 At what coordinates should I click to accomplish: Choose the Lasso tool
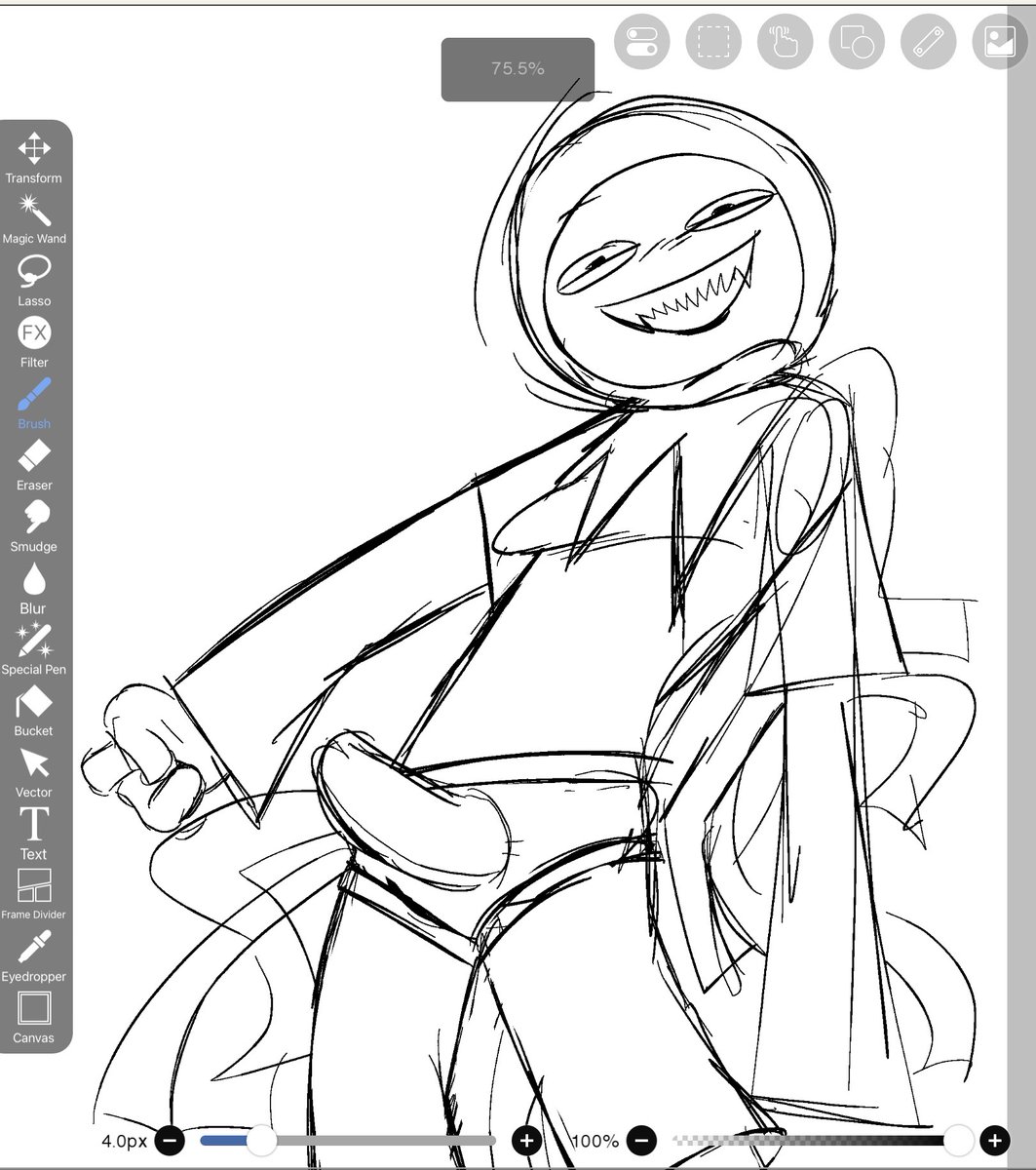tap(34, 281)
